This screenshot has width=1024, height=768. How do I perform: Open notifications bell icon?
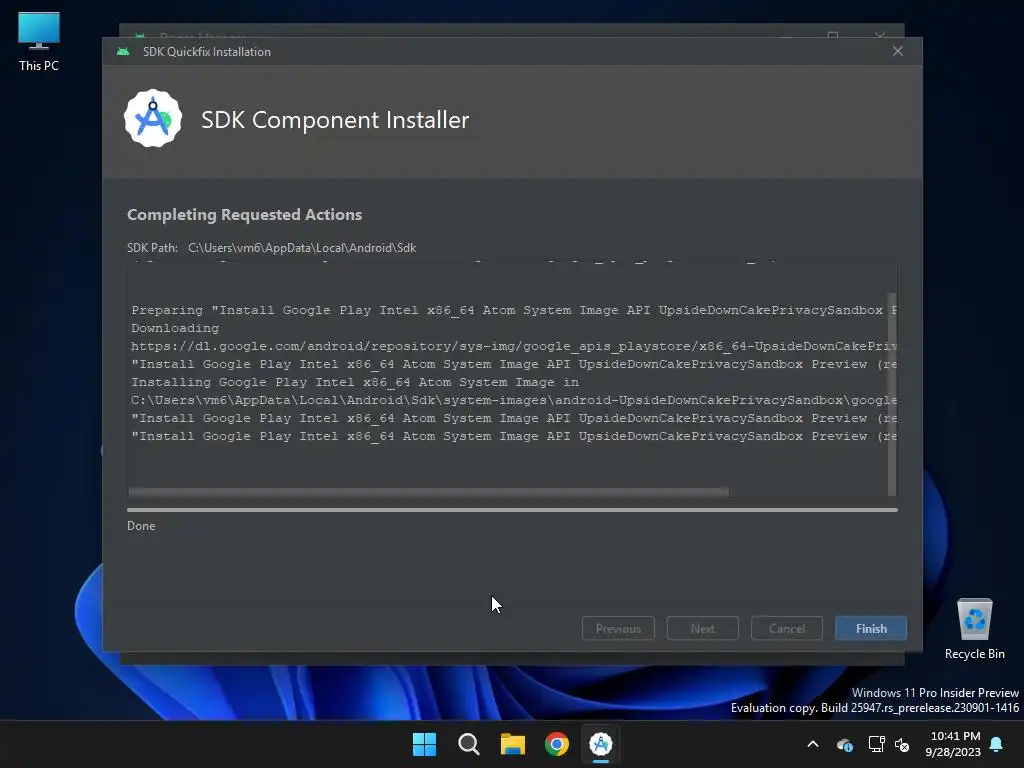click(x=997, y=744)
